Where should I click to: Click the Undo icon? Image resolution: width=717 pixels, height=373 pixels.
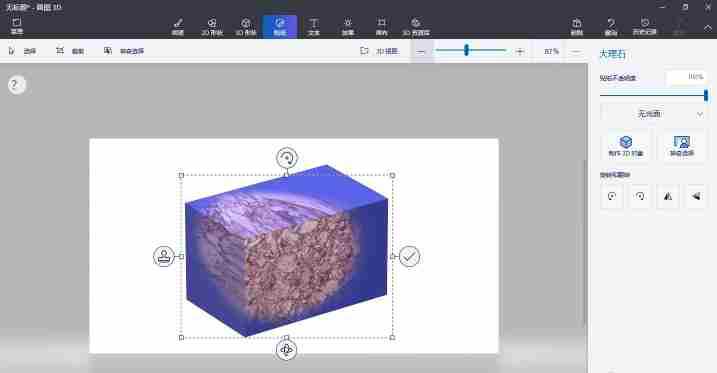click(x=611, y=27)
